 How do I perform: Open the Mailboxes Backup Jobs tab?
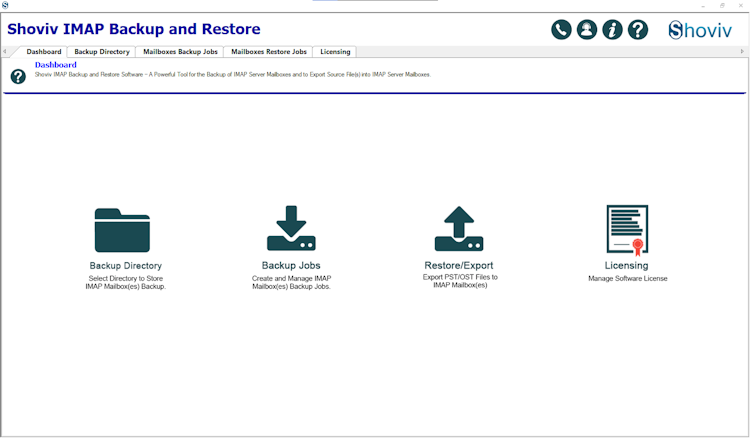pyautogui.click(x=180, y=52)
